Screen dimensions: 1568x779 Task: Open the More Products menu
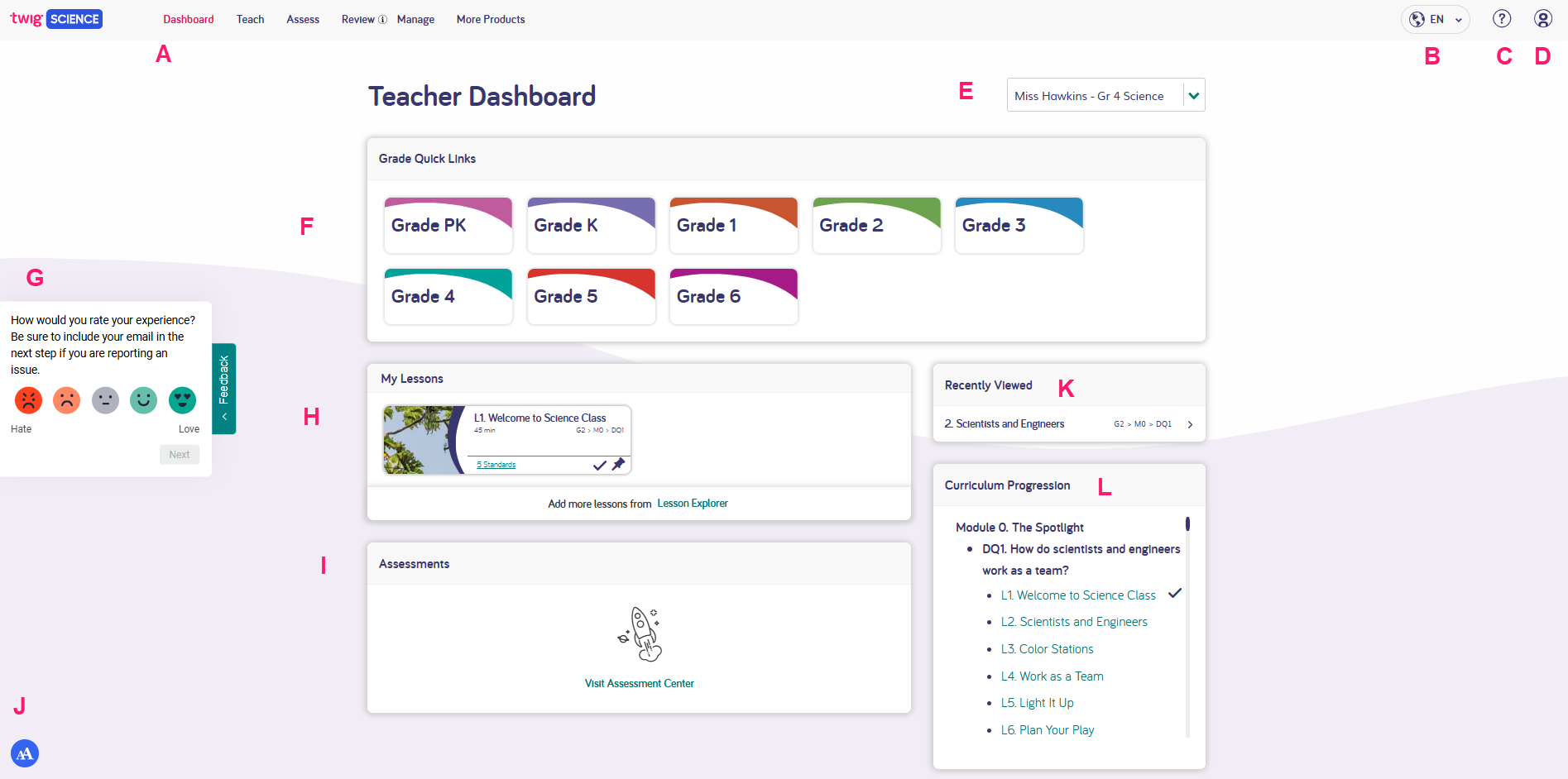491,19
